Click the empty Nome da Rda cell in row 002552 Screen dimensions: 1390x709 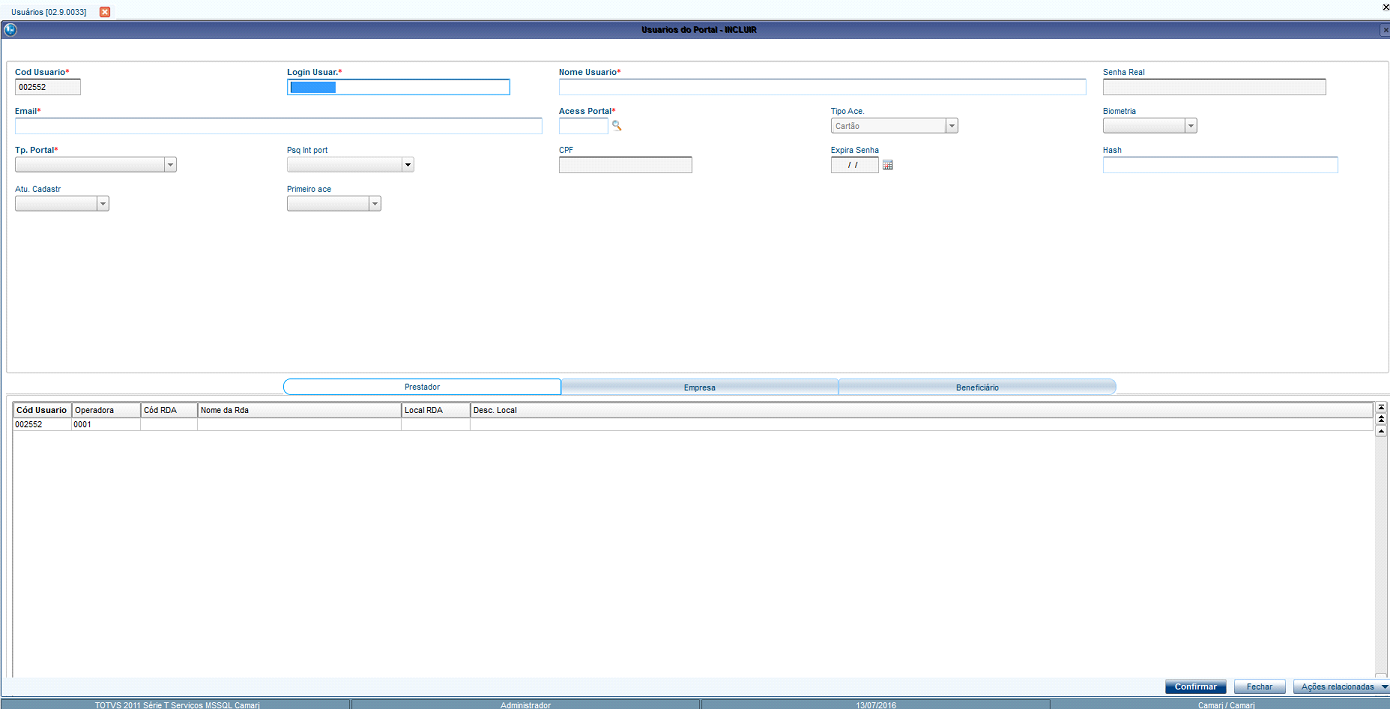(299, 424)
